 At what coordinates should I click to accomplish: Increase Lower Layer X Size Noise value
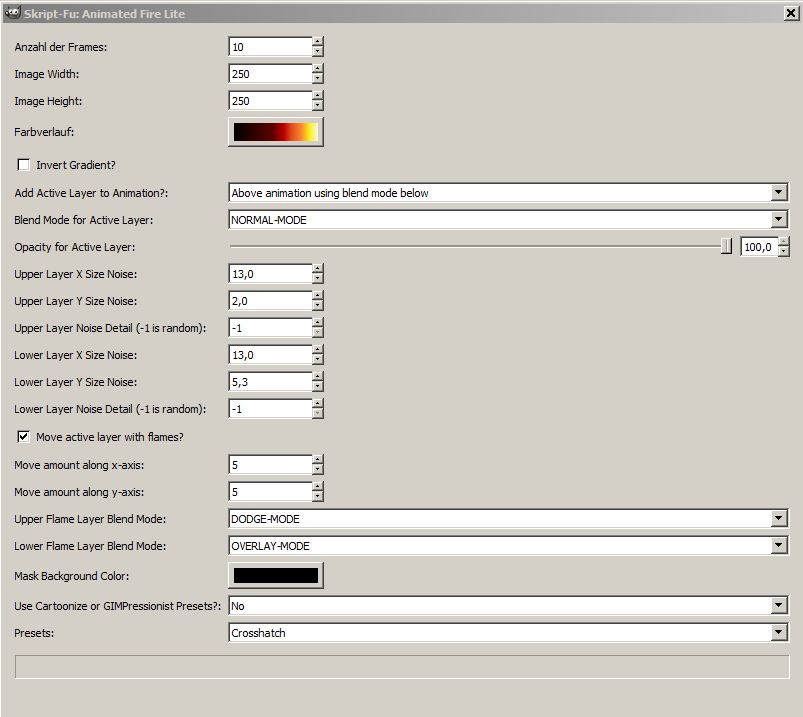coord(318,350)
